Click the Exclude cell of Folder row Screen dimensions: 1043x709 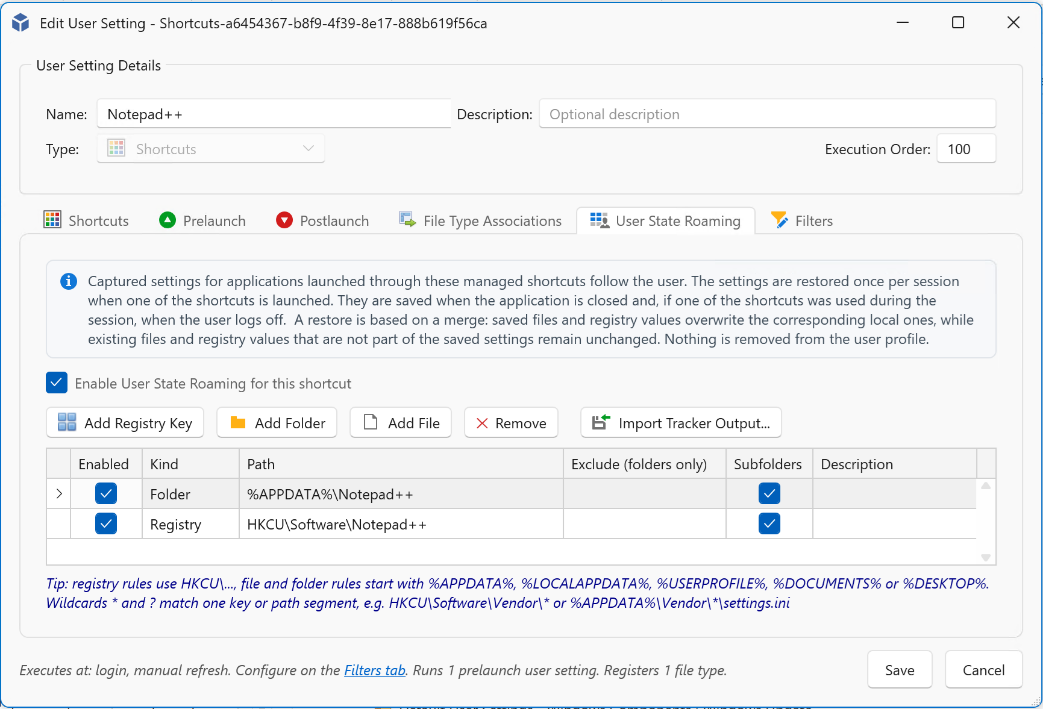pyautogui.click(x=645, y=494)
